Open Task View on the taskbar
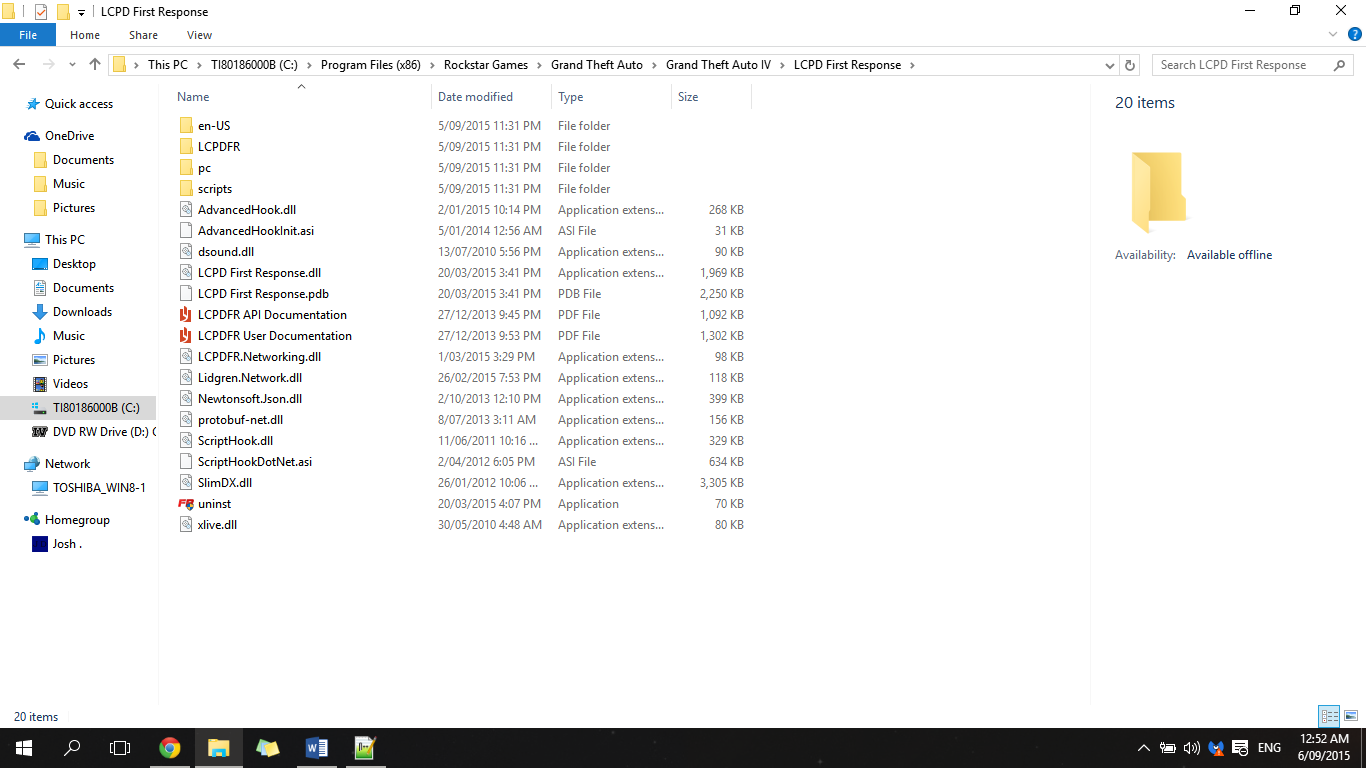Screen dimensions: 1366x768 coord(120,747)
